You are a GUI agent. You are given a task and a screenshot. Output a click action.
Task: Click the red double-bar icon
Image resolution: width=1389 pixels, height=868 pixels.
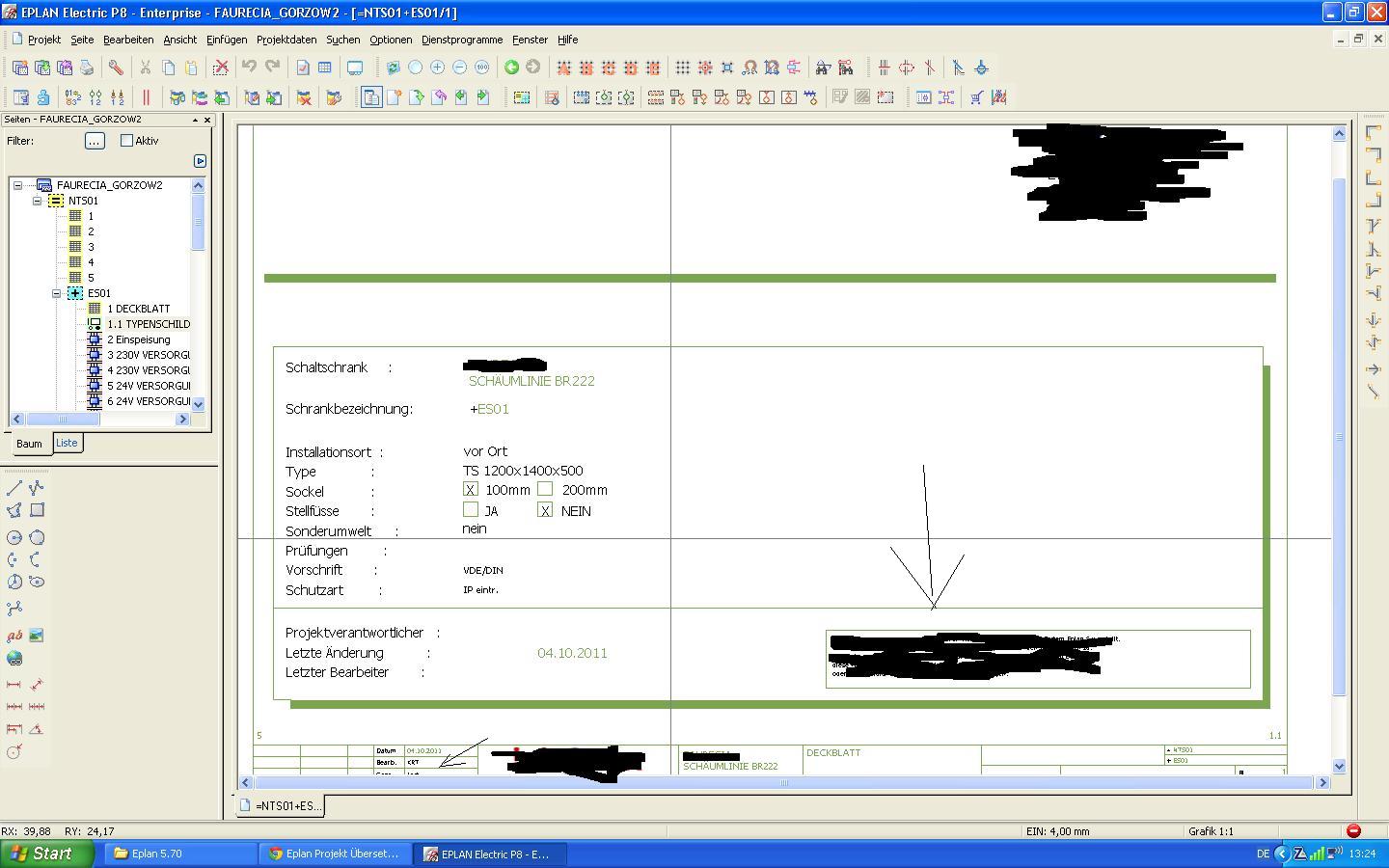point(147,97)
